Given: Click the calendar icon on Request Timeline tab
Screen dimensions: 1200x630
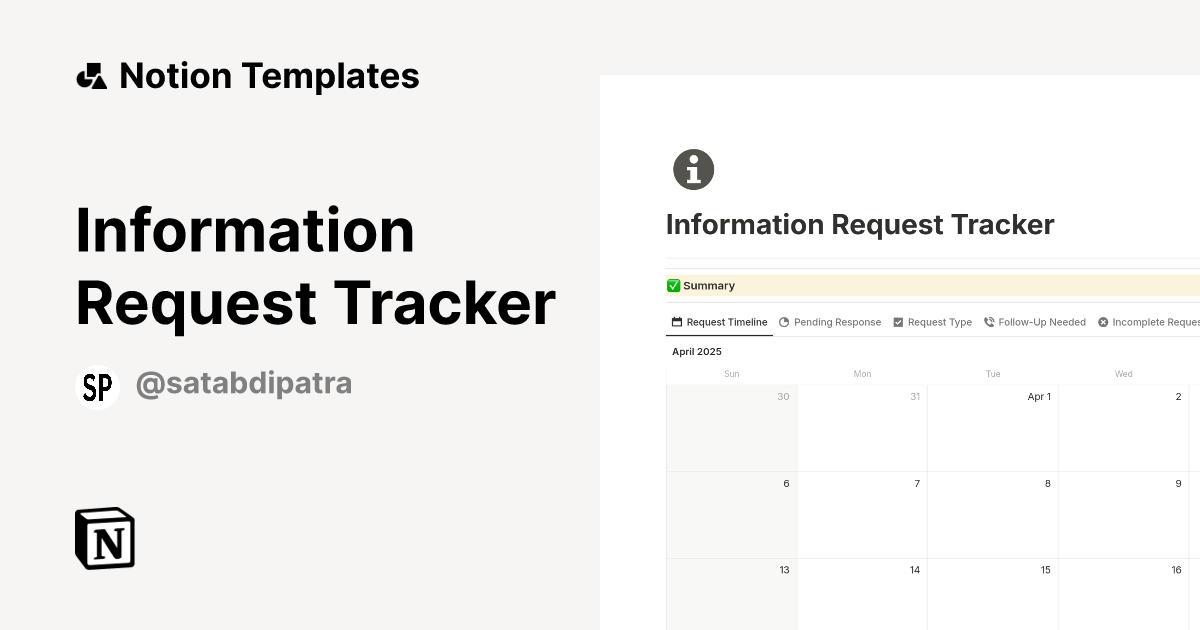Looking at the screenshot, I should pos(676,321).
